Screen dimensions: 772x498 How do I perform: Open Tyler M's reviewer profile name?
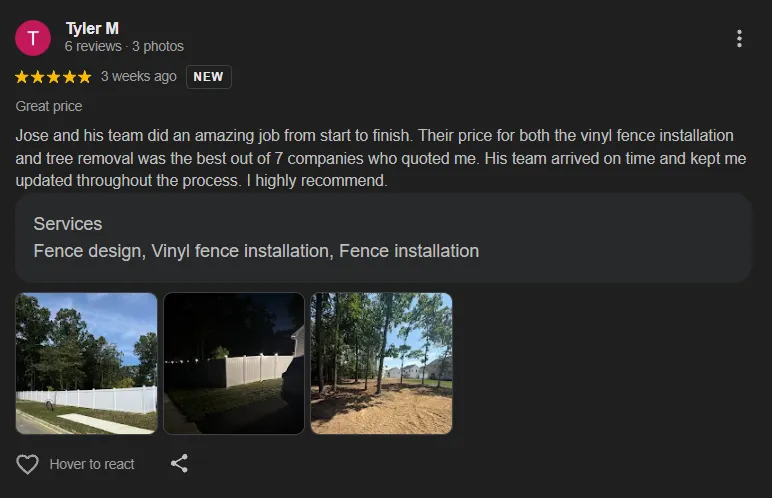(92, 28)
